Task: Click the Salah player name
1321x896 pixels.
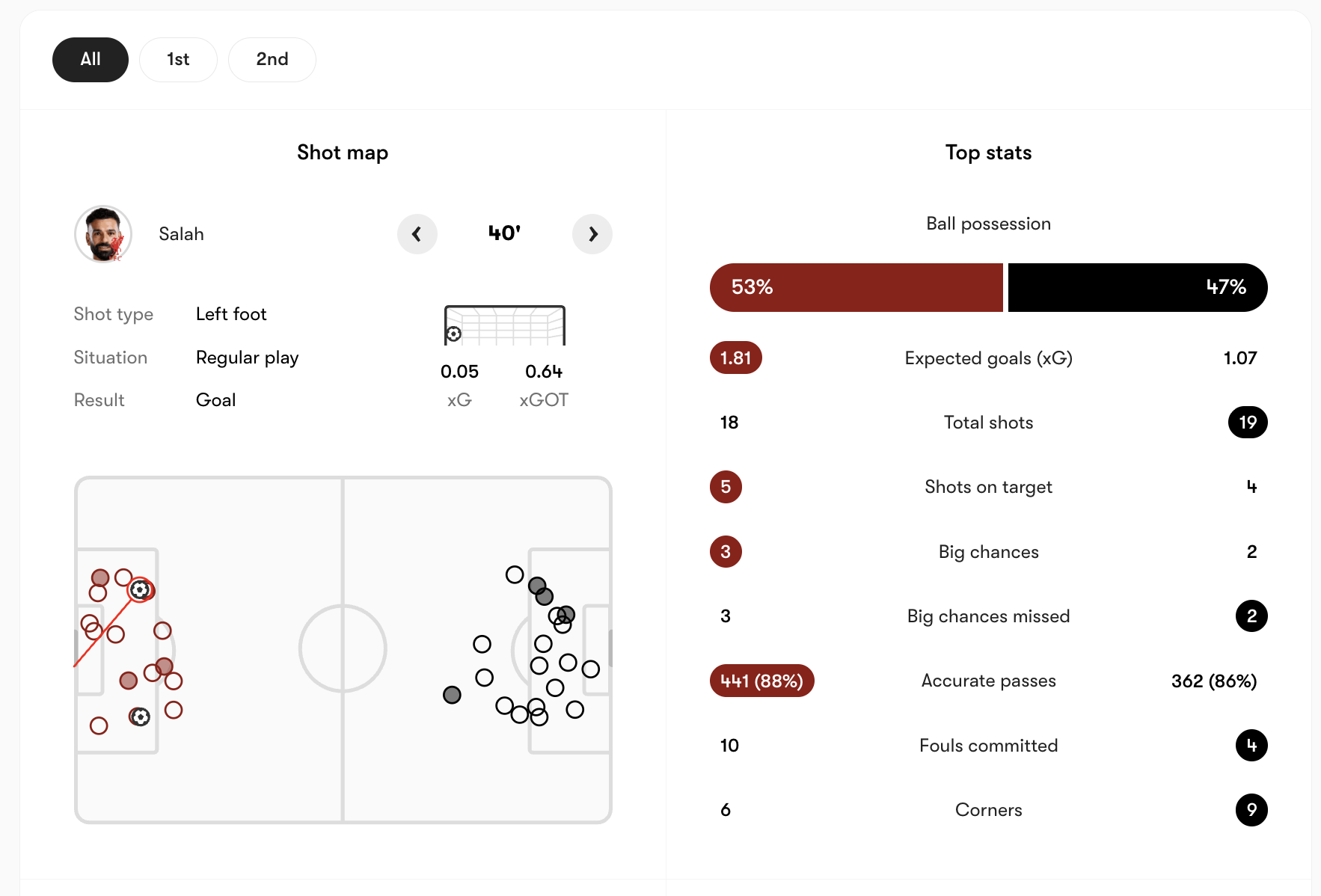Action: [181, 234]
